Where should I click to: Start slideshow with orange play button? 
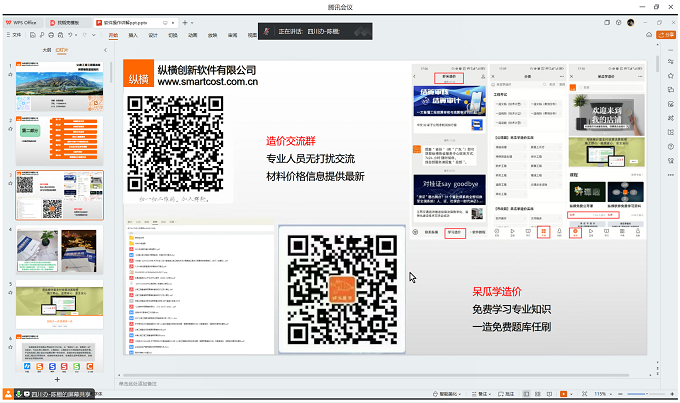coord(563,394)
